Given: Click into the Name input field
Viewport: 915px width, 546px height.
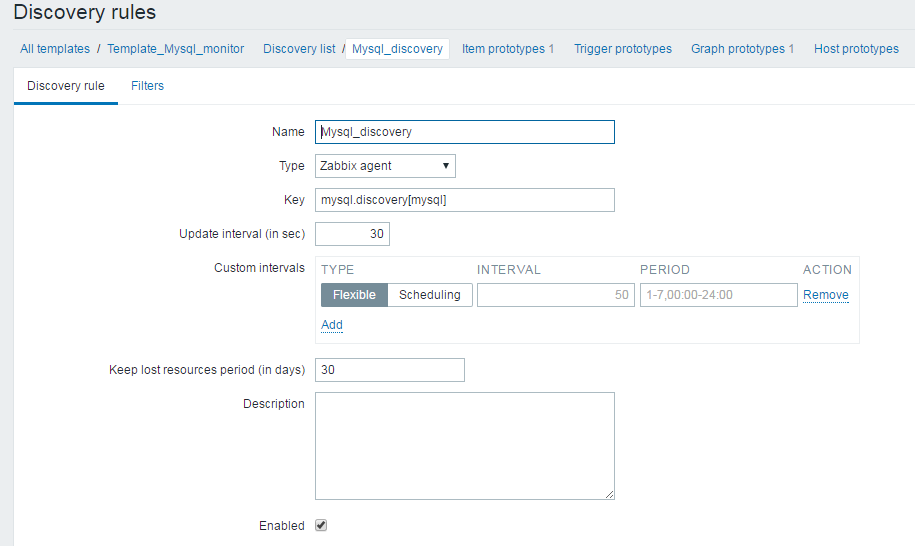Looking at the screenshot, I should tap(465, 132).
